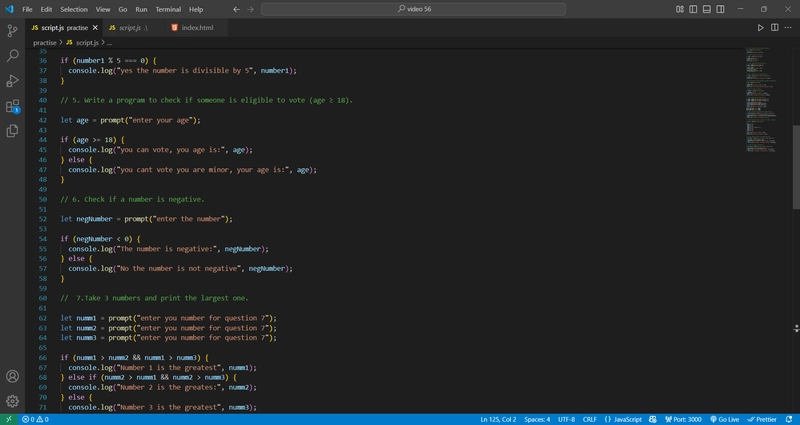Change Spaces: 4 indentation setting
The width and height of the screenshot is (800, 425).
(x=537, y=419)
